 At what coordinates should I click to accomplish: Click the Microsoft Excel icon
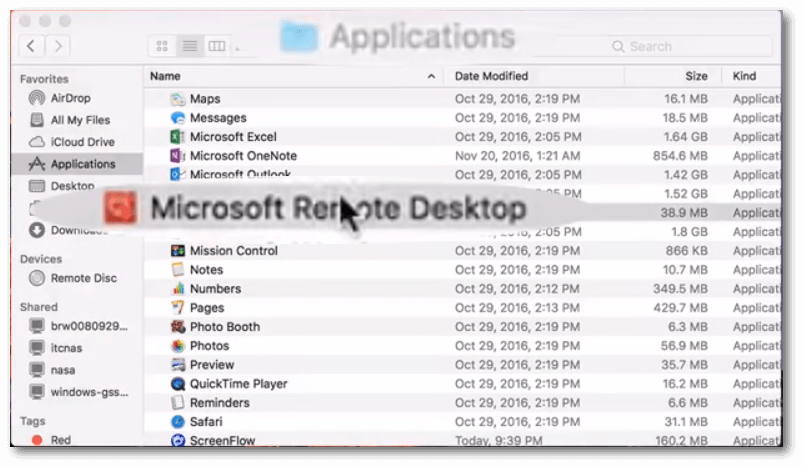point(178,137)
